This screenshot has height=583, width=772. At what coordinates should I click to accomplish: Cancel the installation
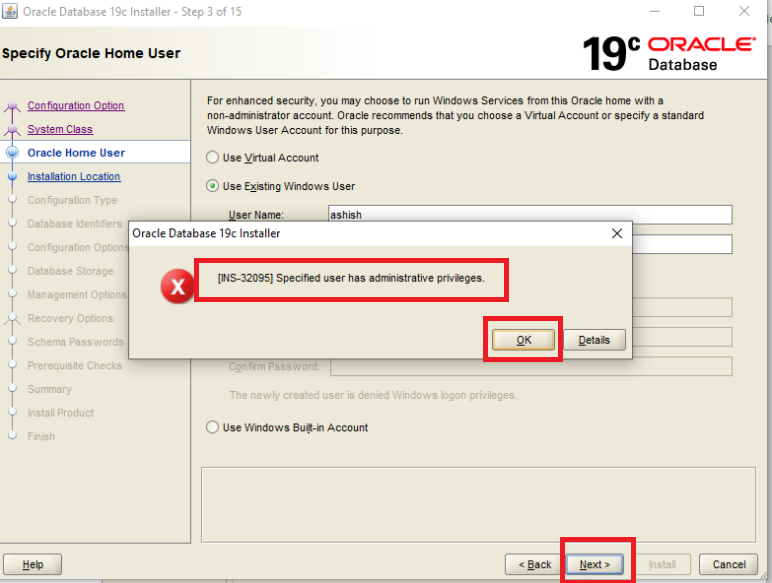[729, 564]
